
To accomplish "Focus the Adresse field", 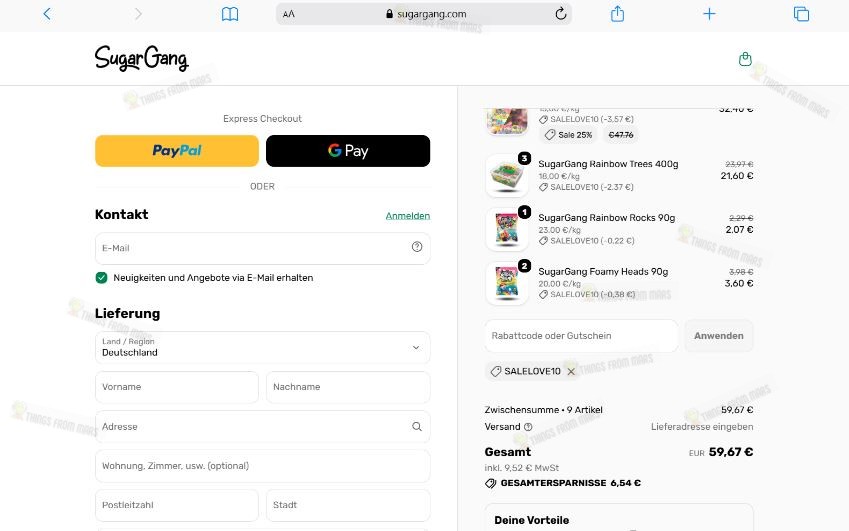I will [263, 427].
